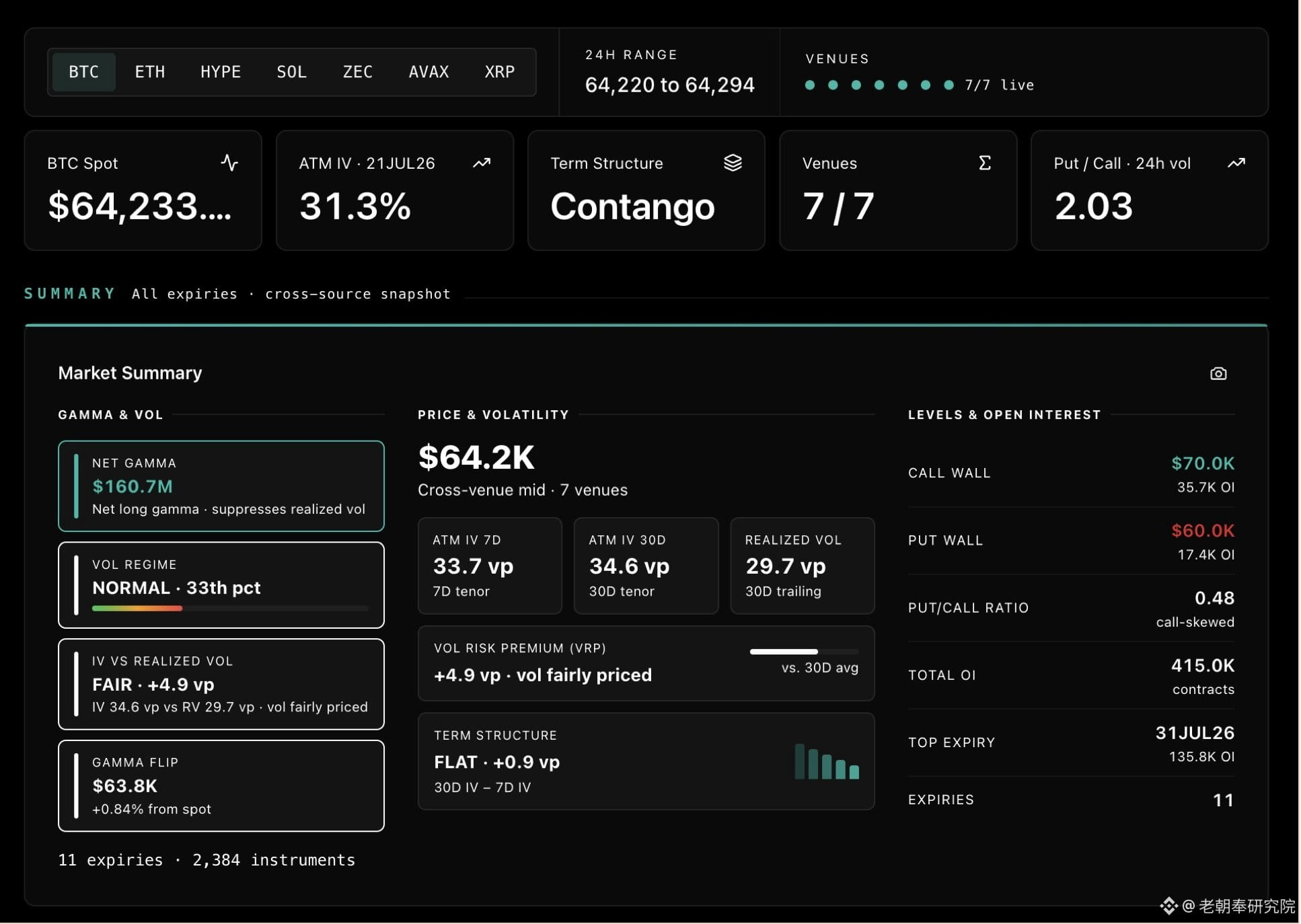This screenshot has height=924, width=1301.
Task: Open the BTC Spot price card
Action: 143,190
